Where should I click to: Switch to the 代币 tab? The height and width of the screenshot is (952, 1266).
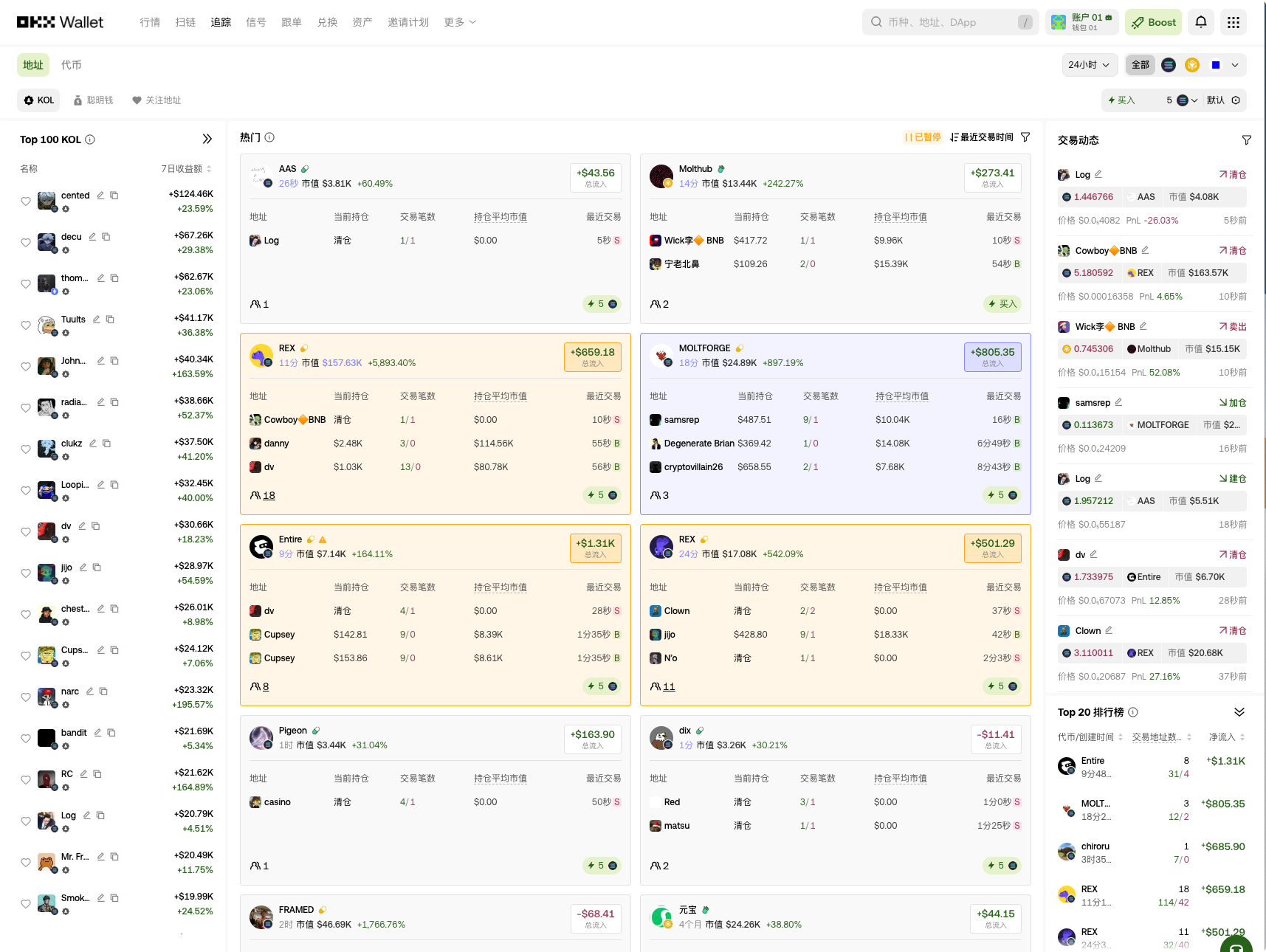pos(72,65)
